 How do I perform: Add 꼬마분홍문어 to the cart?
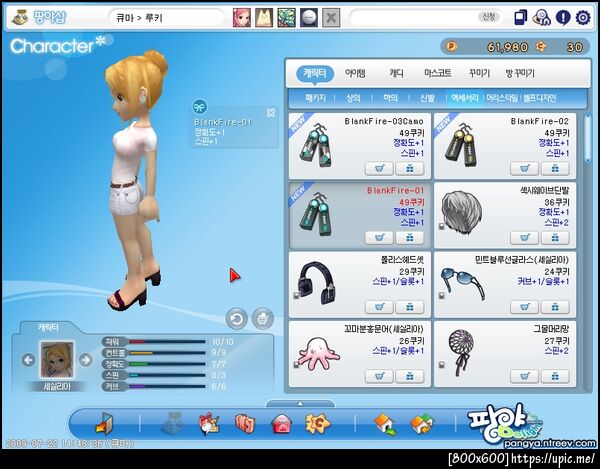click(379, 376)
